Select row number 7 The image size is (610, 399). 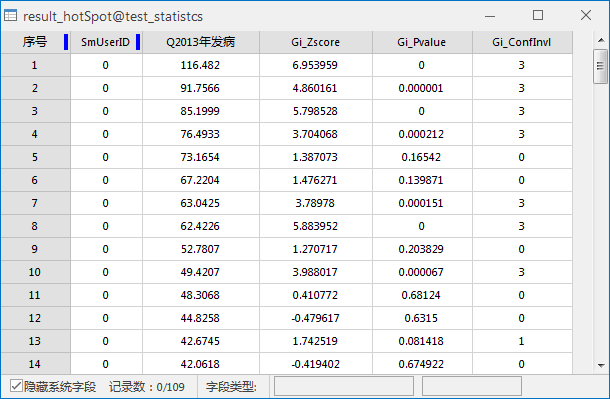35,203
